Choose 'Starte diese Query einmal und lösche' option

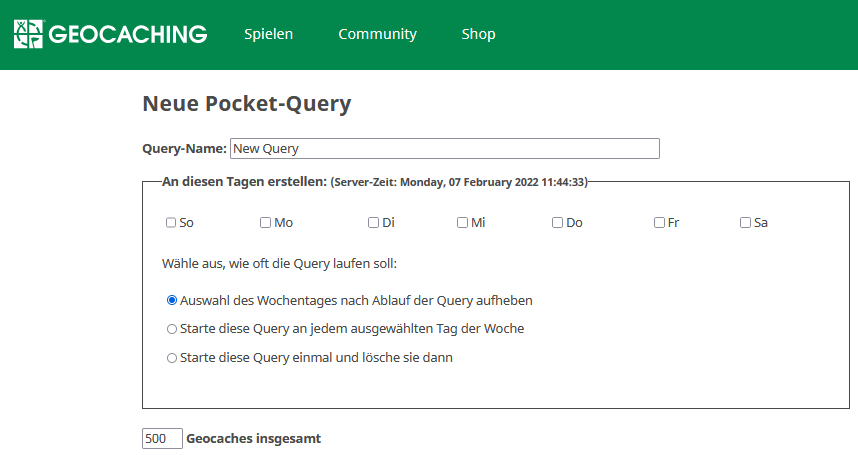(x=172, y=358)
